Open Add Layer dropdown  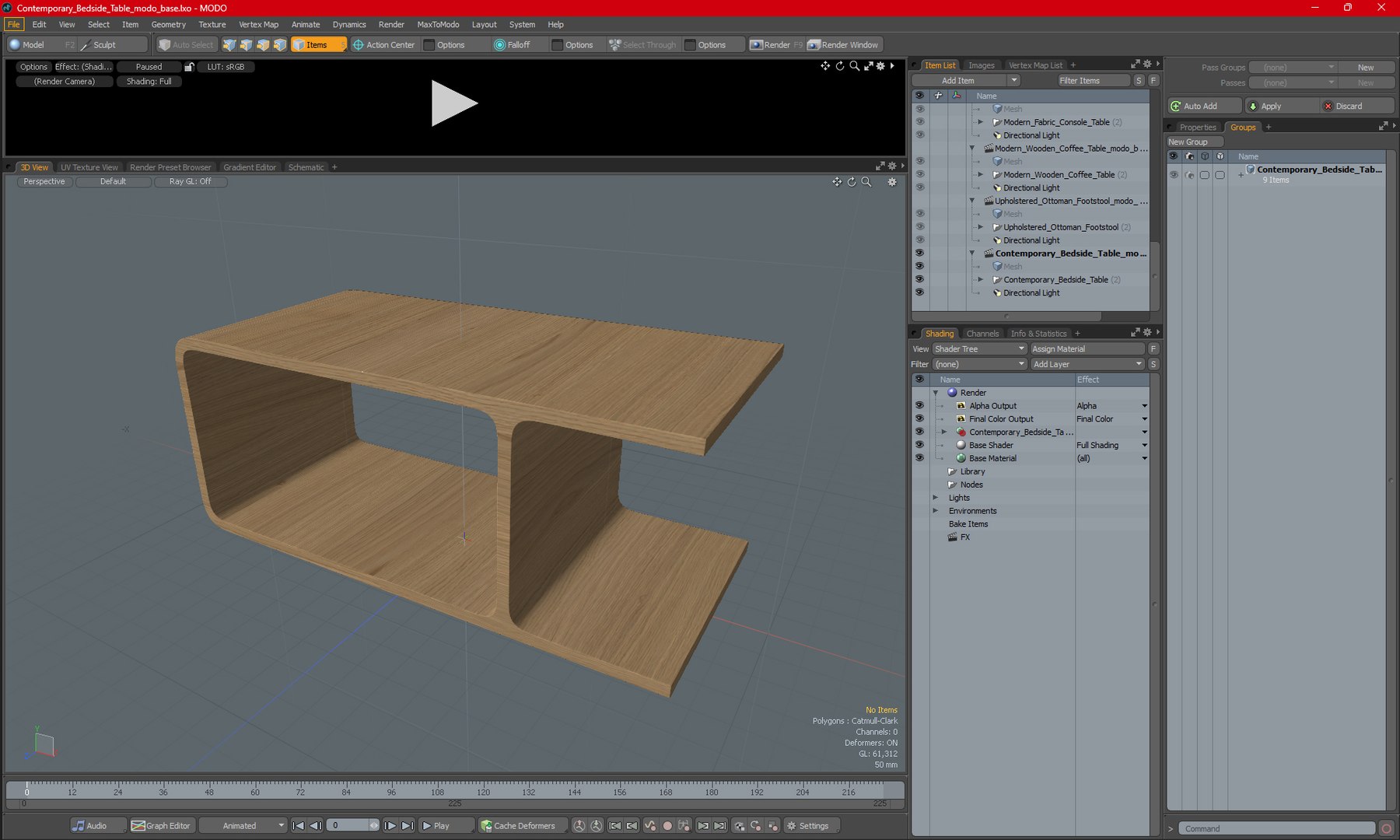tap(1087, 364)
